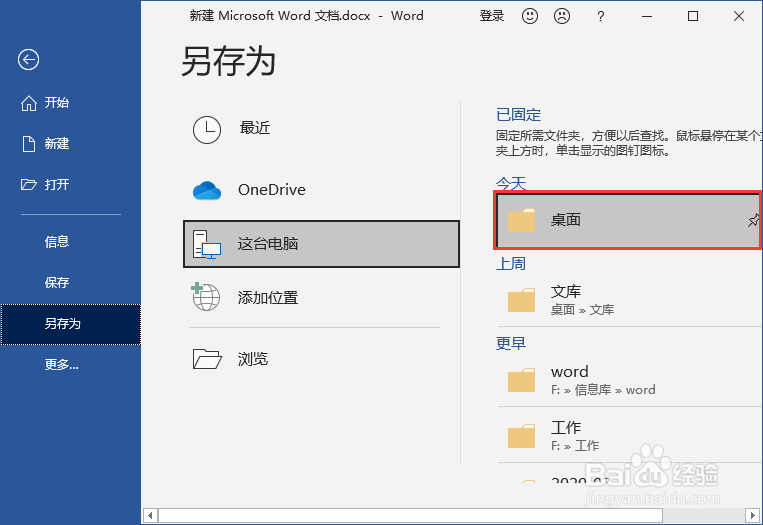Click the computer icon for 这台电脑
Image resolution: width=763 pixels, height=525 pixels.
[x=207, y=244]
